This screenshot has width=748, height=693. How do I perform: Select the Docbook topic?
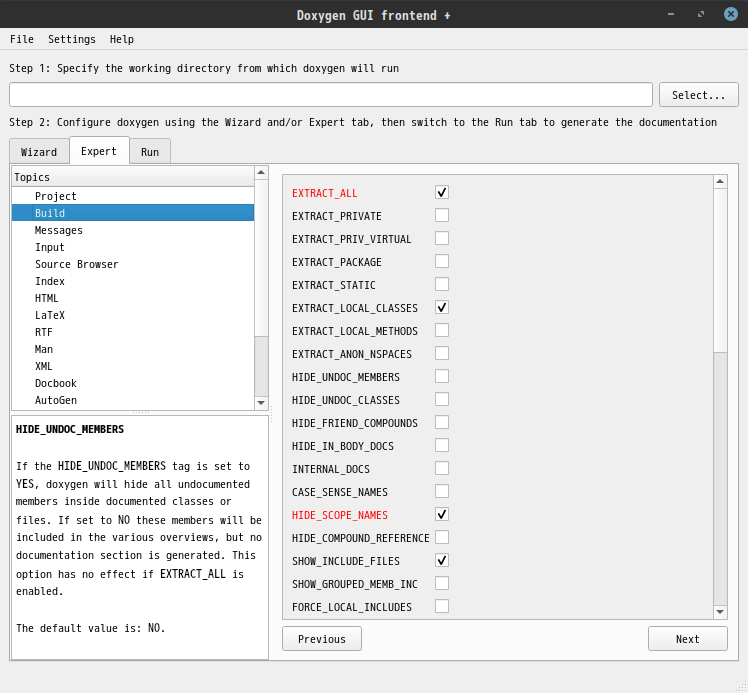pyautogui.click(x=133, y=383)
